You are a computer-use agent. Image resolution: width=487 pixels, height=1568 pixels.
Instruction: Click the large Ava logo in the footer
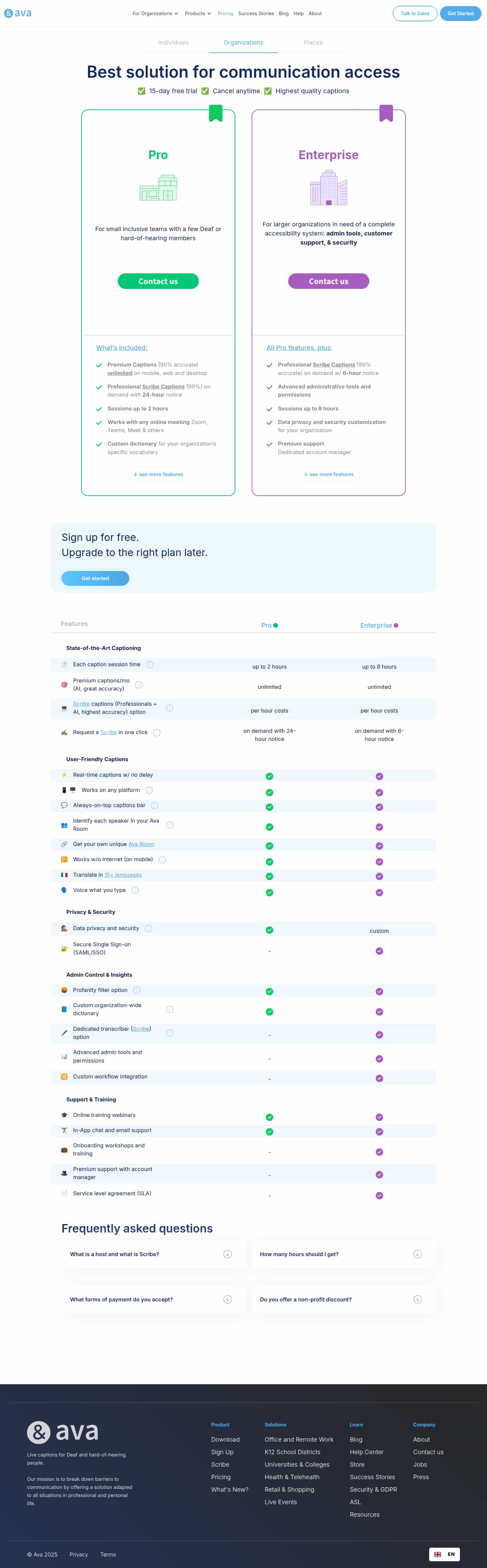point(63,1432)
